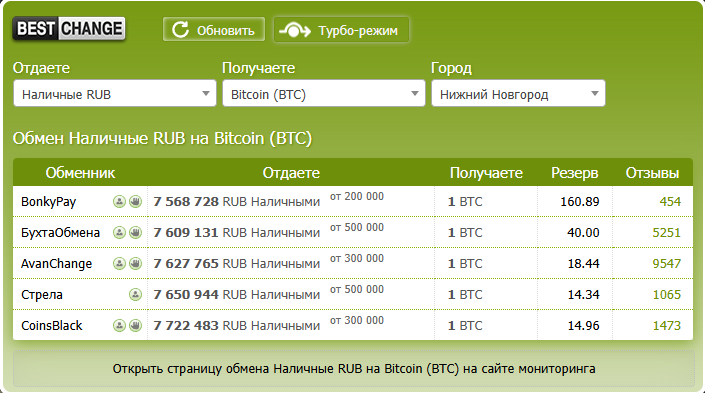Open the БухтаОбмена exchanger
The height and width of the screenshot is (393, 705).
[x=60, y=232]
